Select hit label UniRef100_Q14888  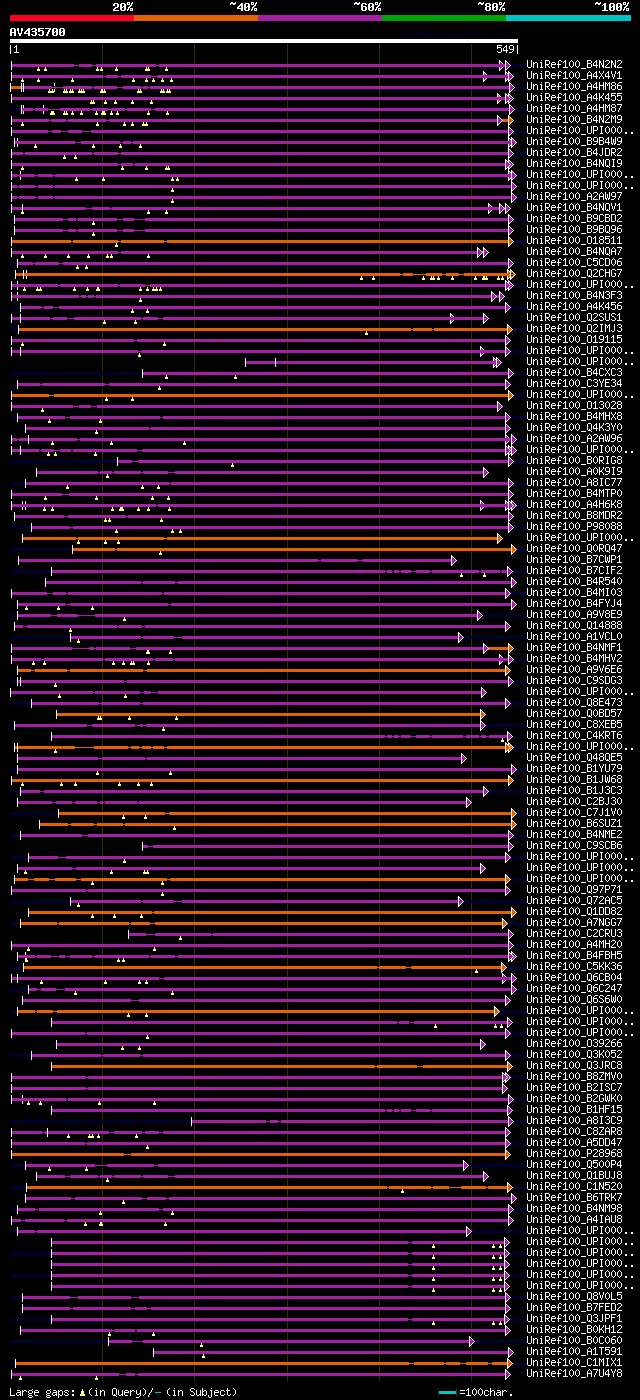pyautogui.click(x=573, y=625)
